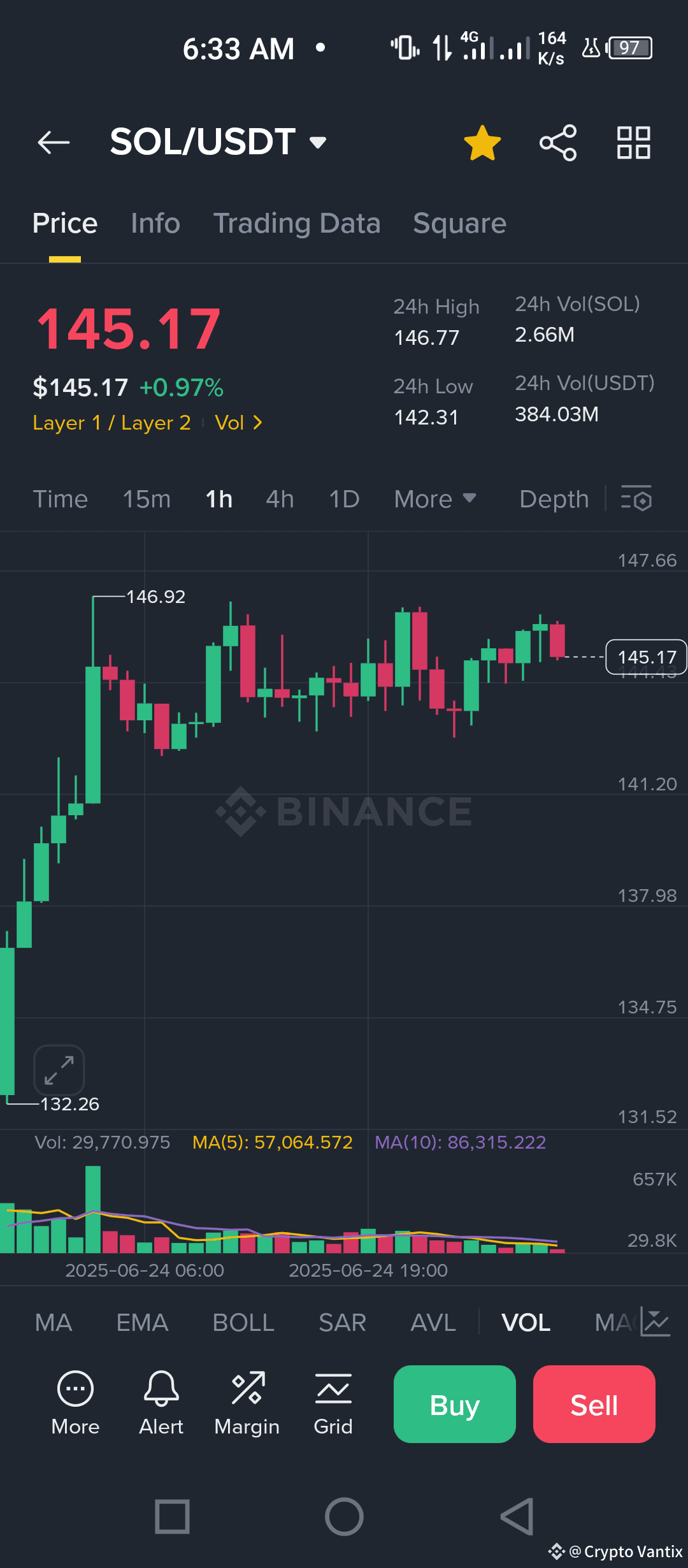Expand the More timeframe dropdown
Image resolution: width=688 pixels, height=1568 pixels.
[435, 499]
